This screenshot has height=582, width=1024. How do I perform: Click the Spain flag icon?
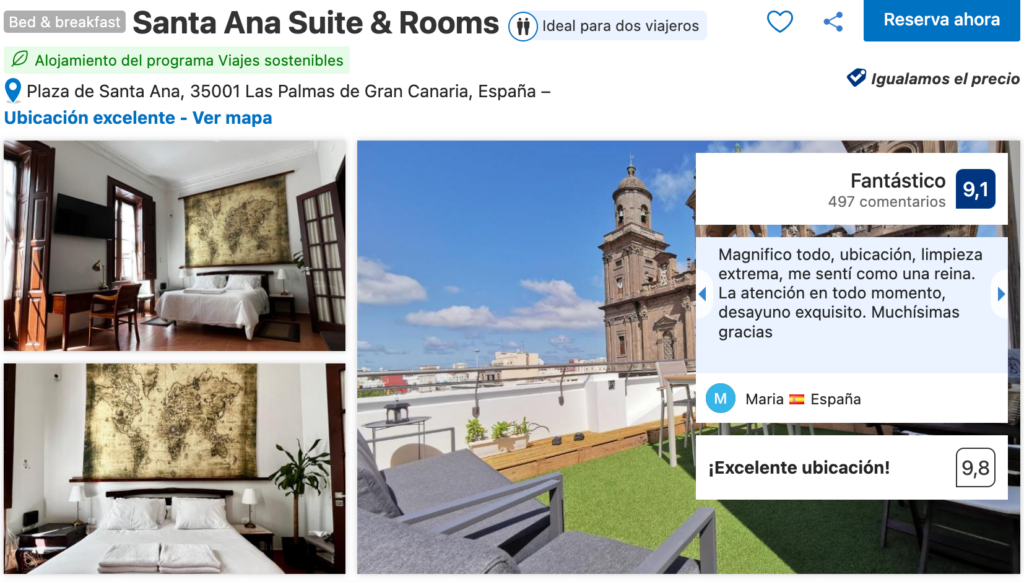797,399
